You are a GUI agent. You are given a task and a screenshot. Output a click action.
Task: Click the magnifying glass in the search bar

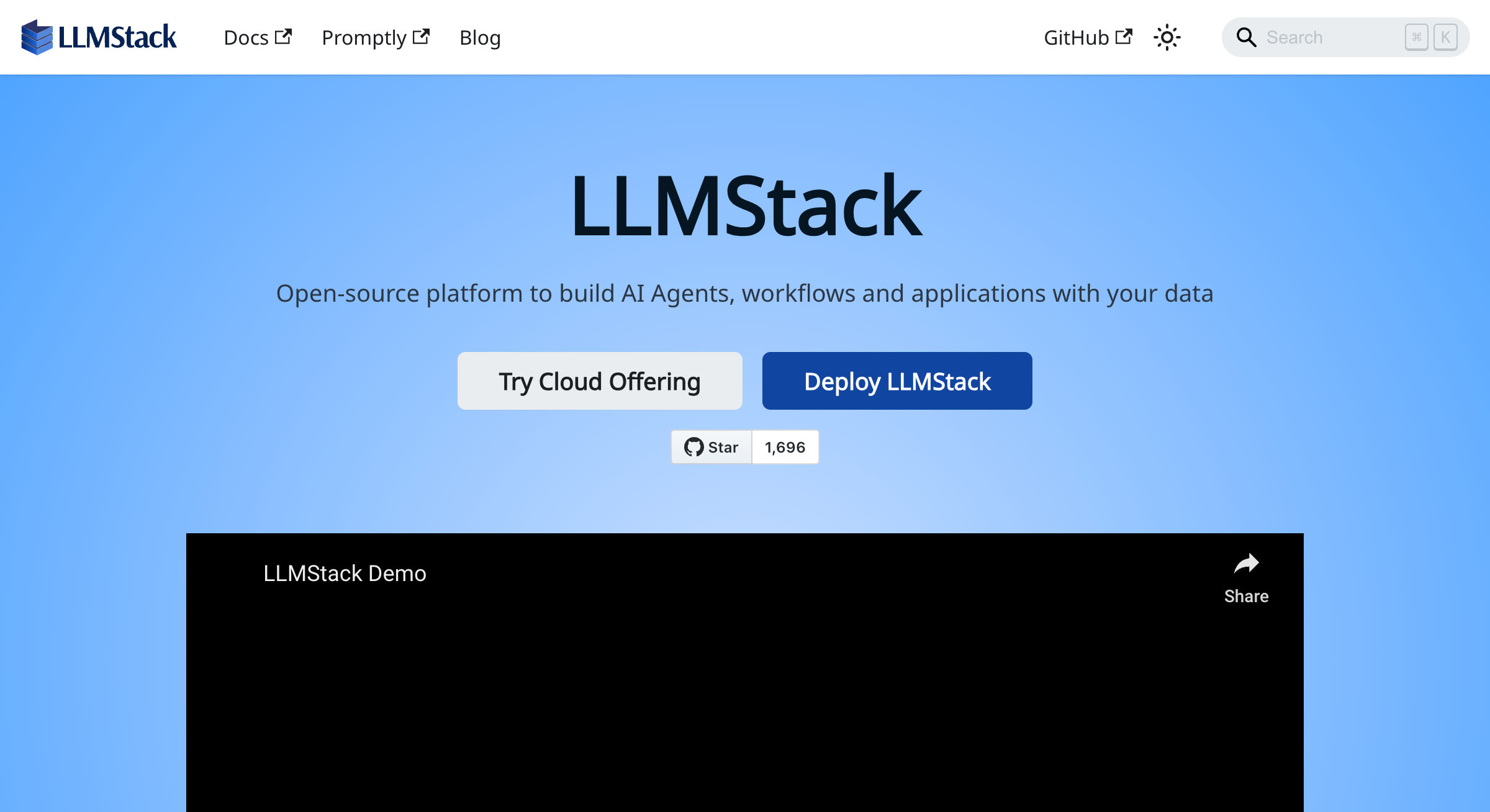coord(1246,37)
